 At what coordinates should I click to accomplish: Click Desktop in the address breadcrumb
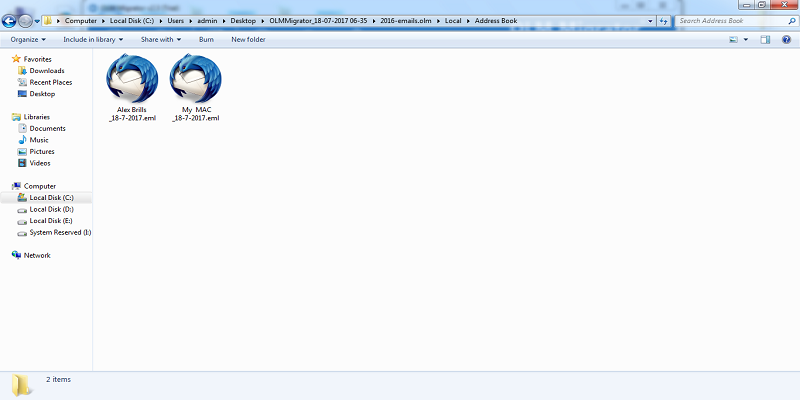[x=243, y=21]
